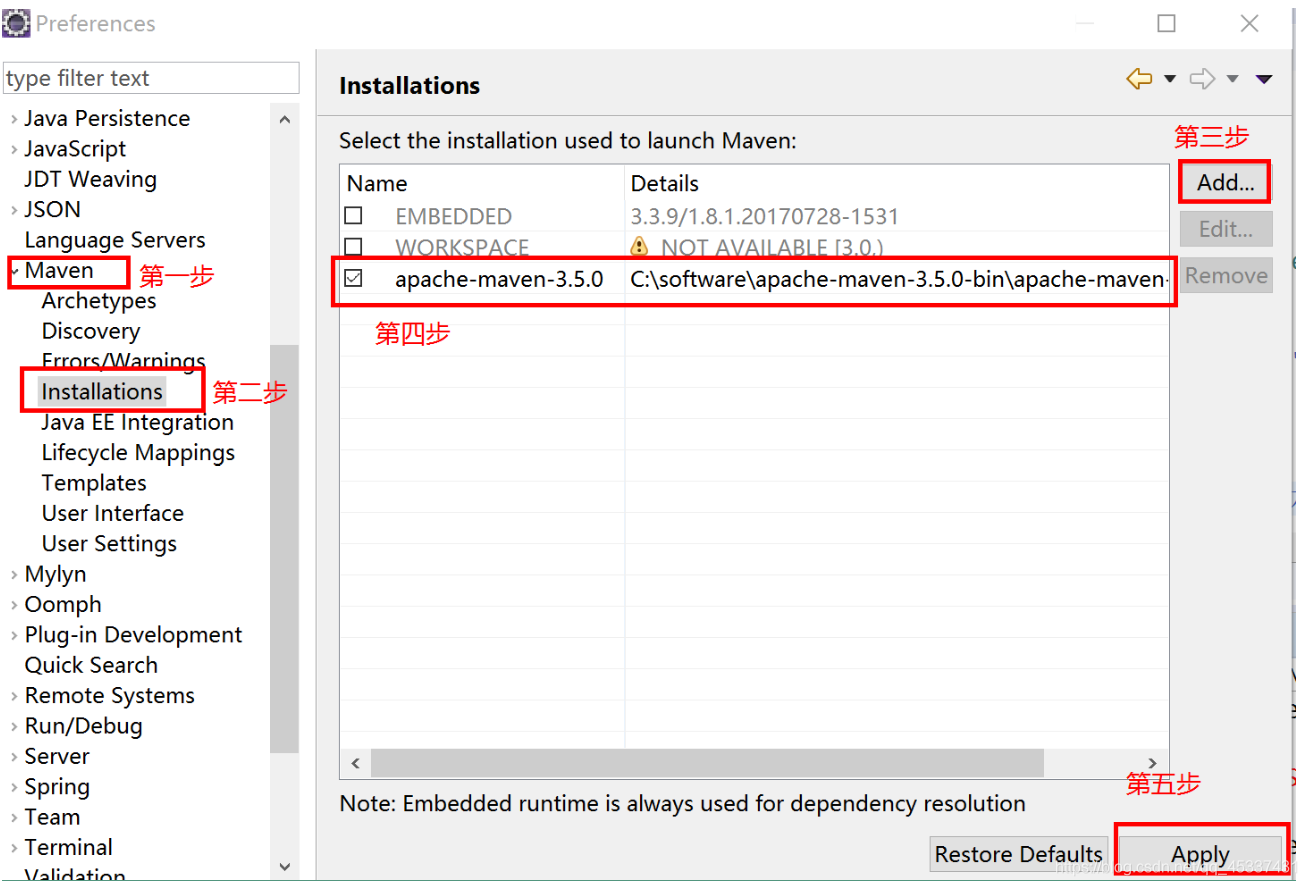Open the forward history dropdown arrow
Screen dimensions: 1307x886
pos(1233,80)
